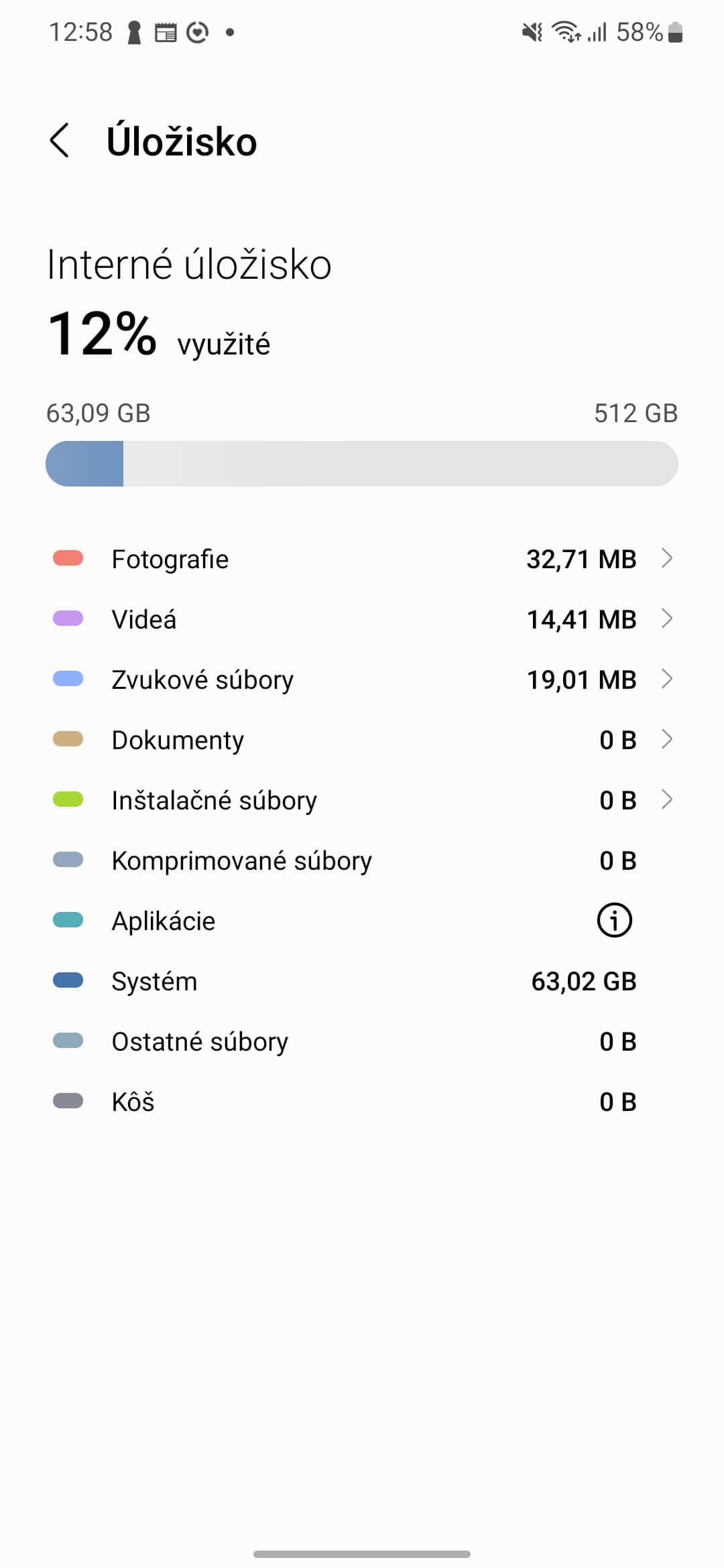Tap the back arrow next to Úložisko
Image resolution: width=724 pixels, height=1568 pixels.
point(60,141)
